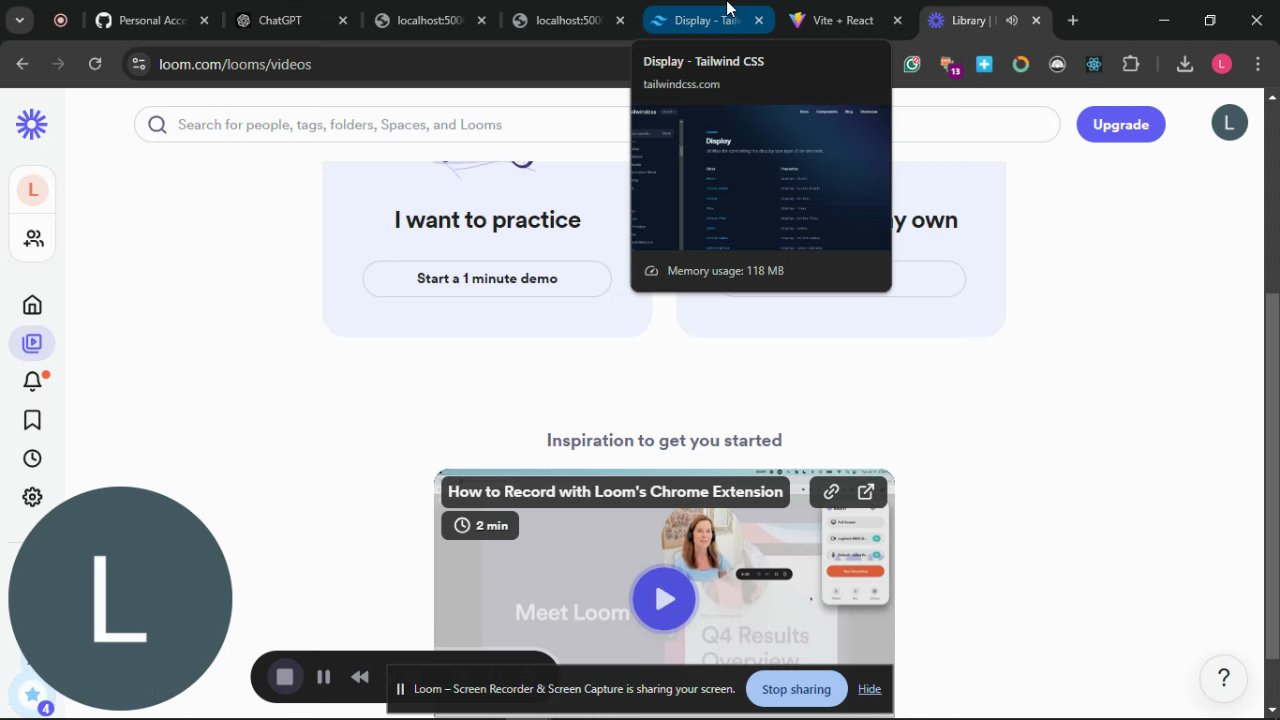Switch to the Personal Access GitHub tab

(x=152, y=20)
